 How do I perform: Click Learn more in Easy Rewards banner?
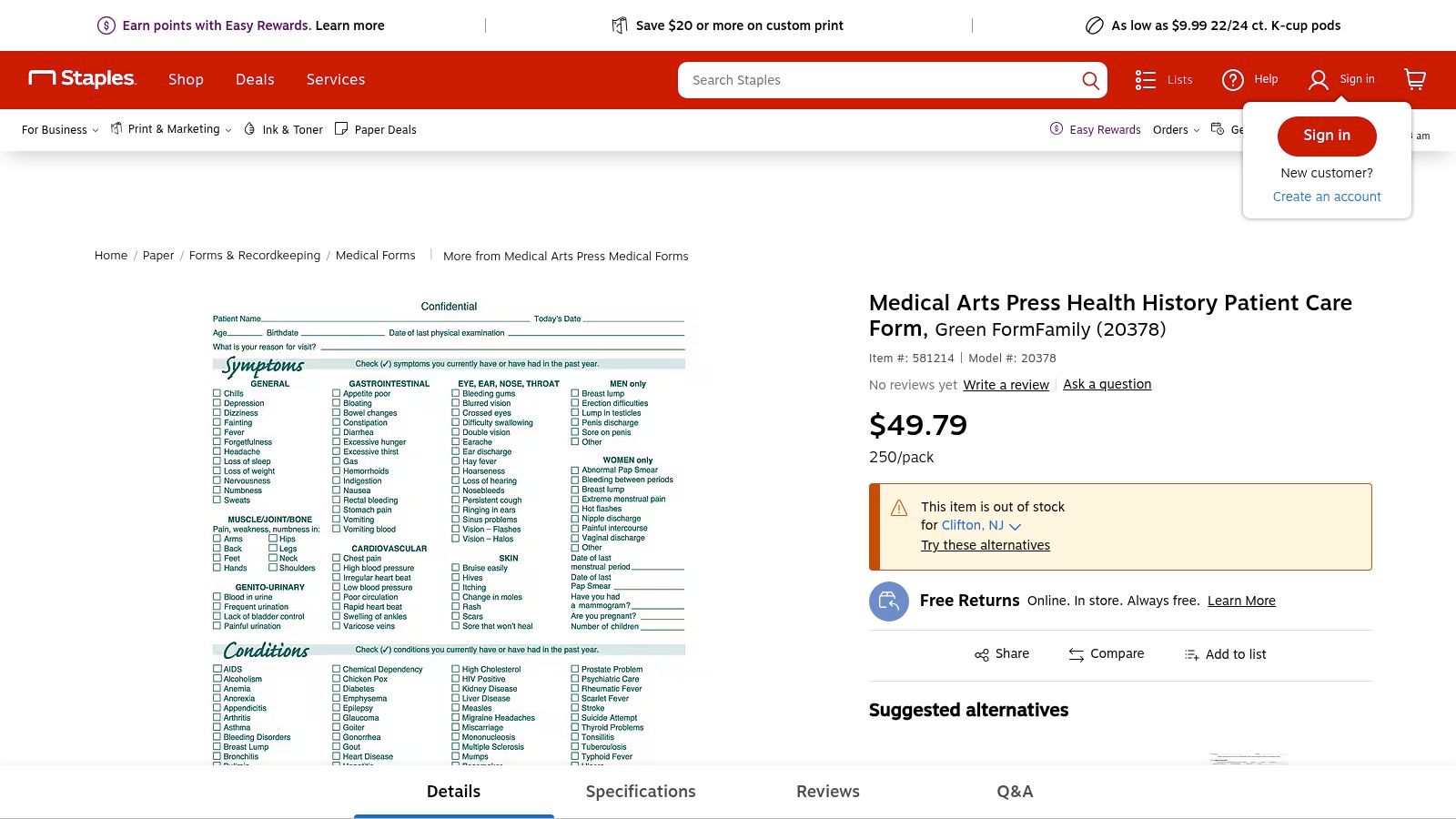coord(349,25)
